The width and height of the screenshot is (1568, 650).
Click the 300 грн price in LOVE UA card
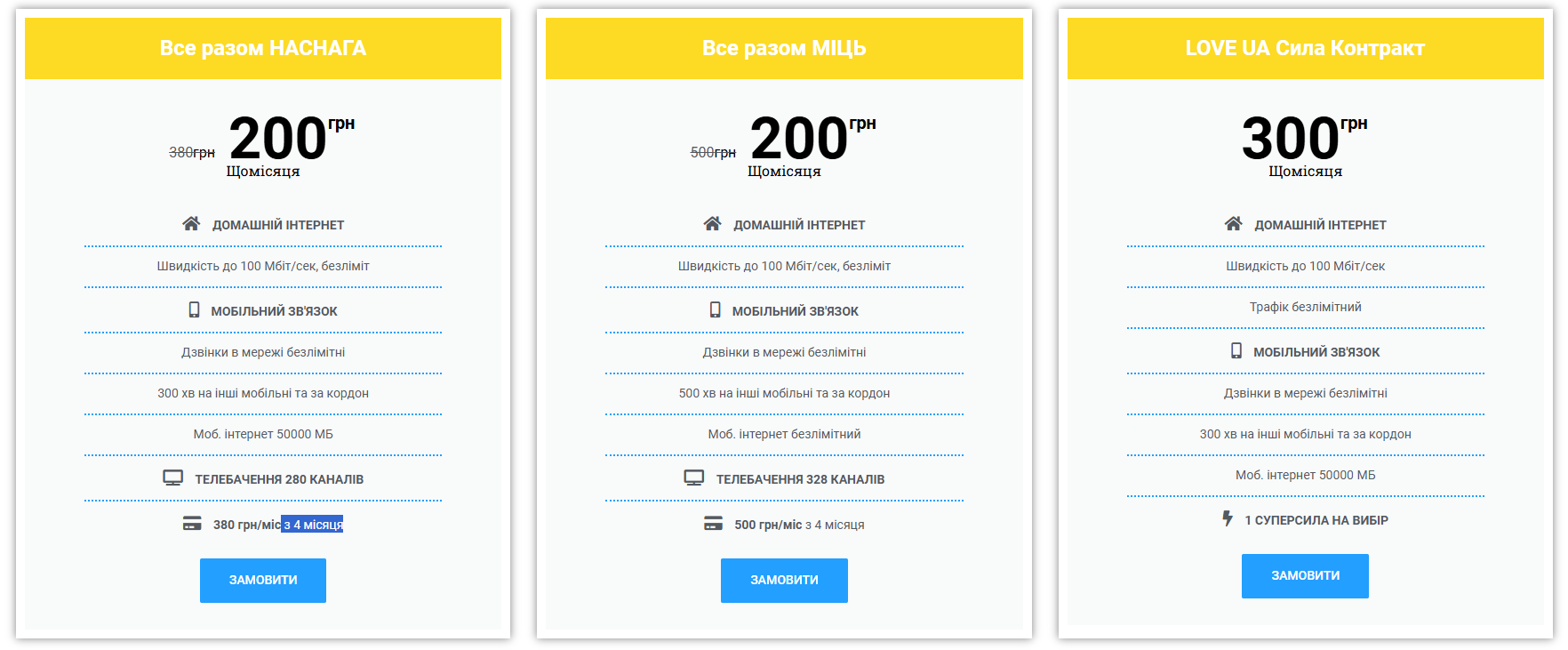1290,139
